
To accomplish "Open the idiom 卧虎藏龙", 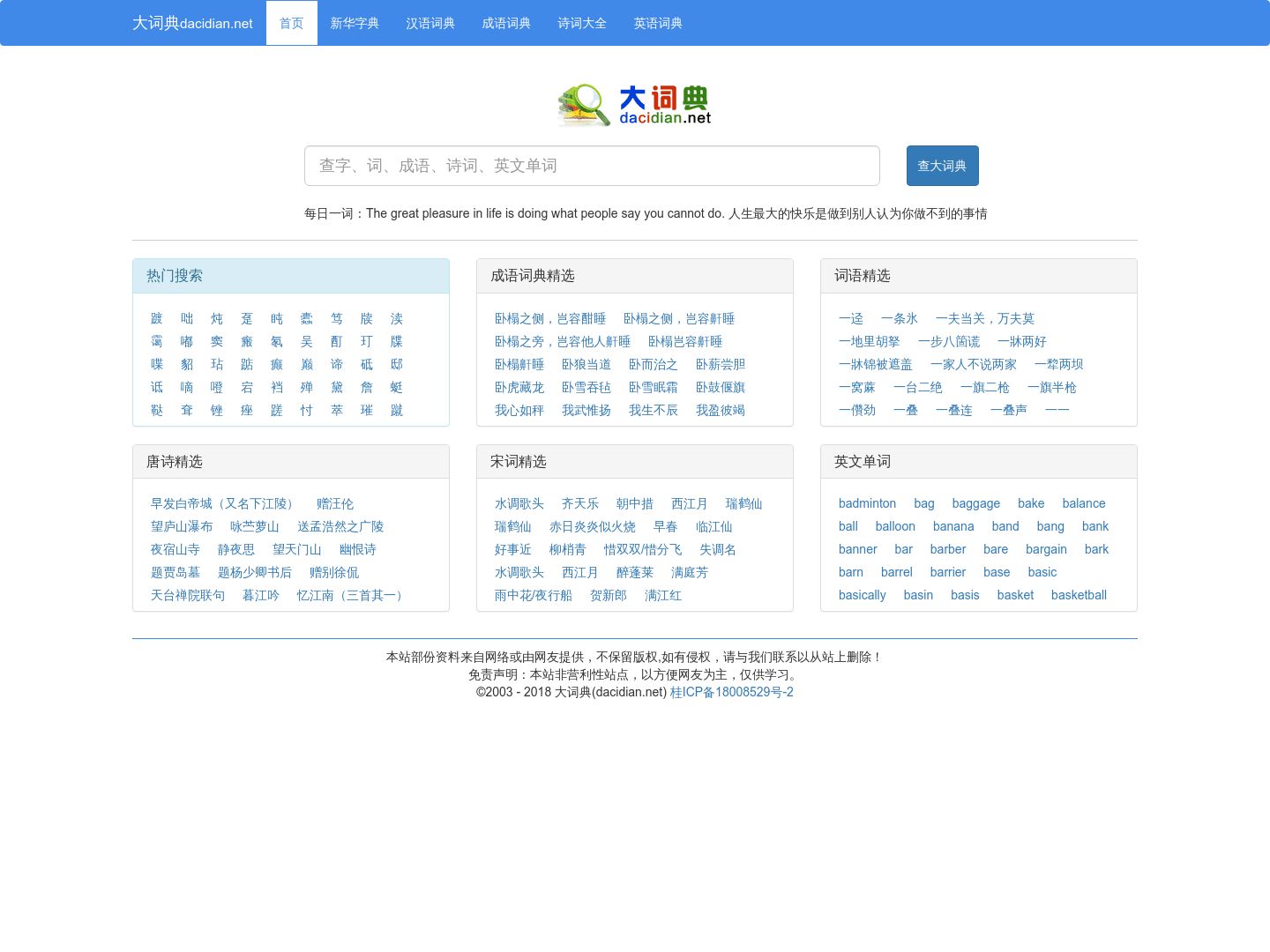I will [519, 387].
